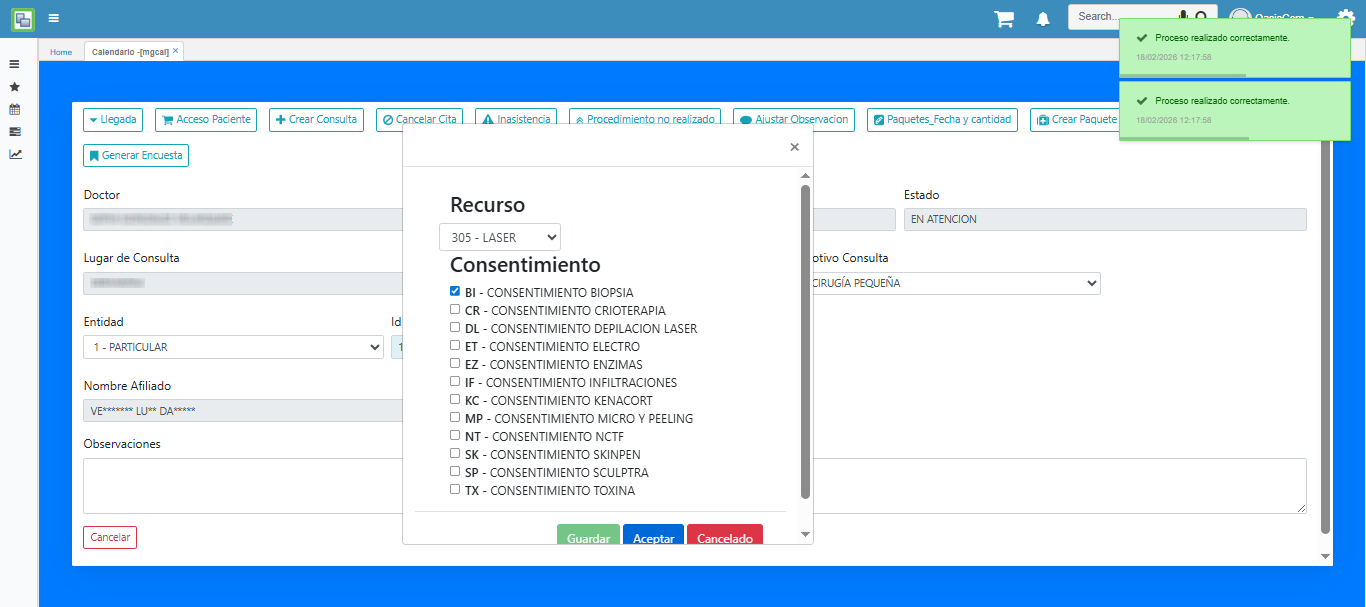Select the Calendario -[mgcal] tab
The image size is (1366, 607).
129,52
